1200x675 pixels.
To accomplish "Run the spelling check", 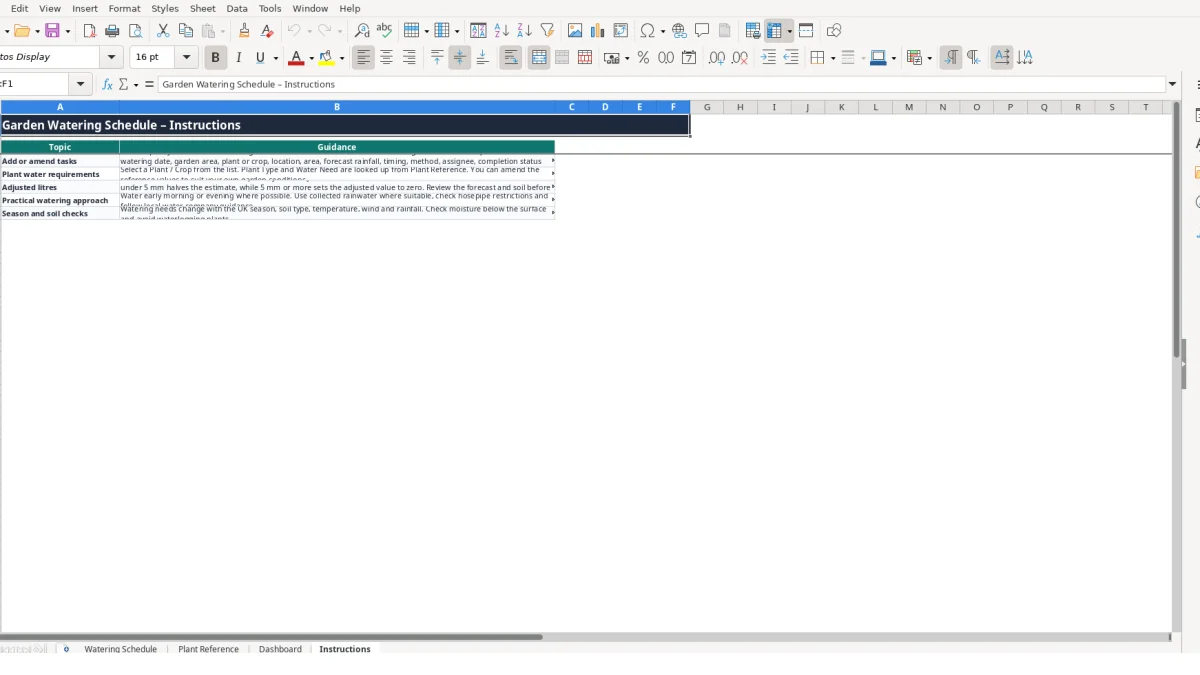I will [x=384, y=31].
